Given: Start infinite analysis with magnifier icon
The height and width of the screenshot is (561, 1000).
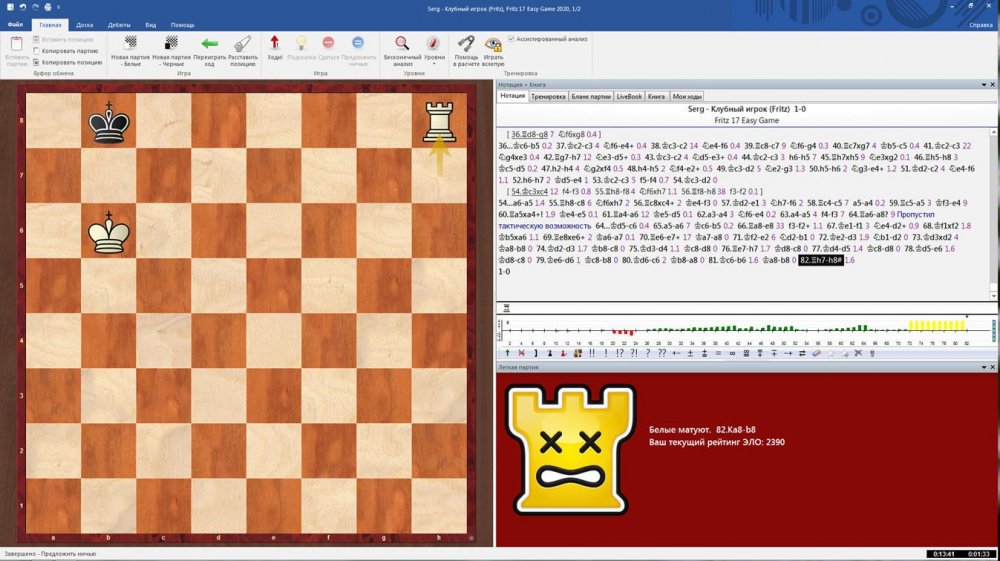Looking at the screenshot, I should point(402,49).
